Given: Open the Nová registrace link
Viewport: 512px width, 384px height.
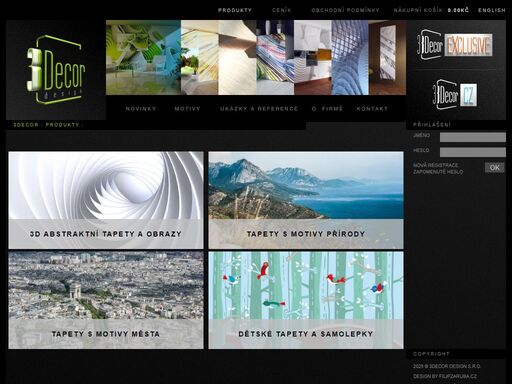Looking at the screenshot, I should tap(436, 165).
